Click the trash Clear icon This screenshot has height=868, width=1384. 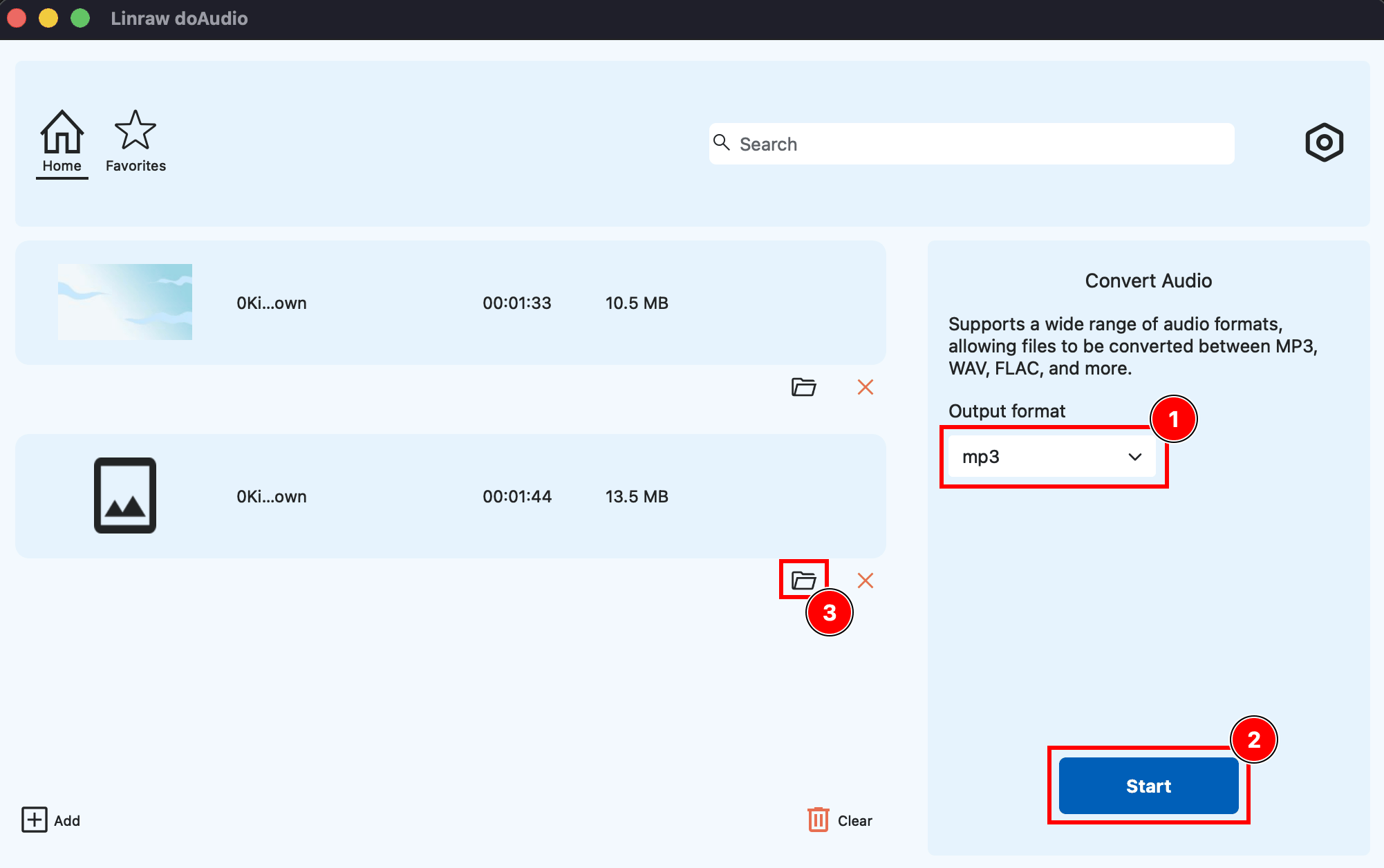(x=818, y=820)
